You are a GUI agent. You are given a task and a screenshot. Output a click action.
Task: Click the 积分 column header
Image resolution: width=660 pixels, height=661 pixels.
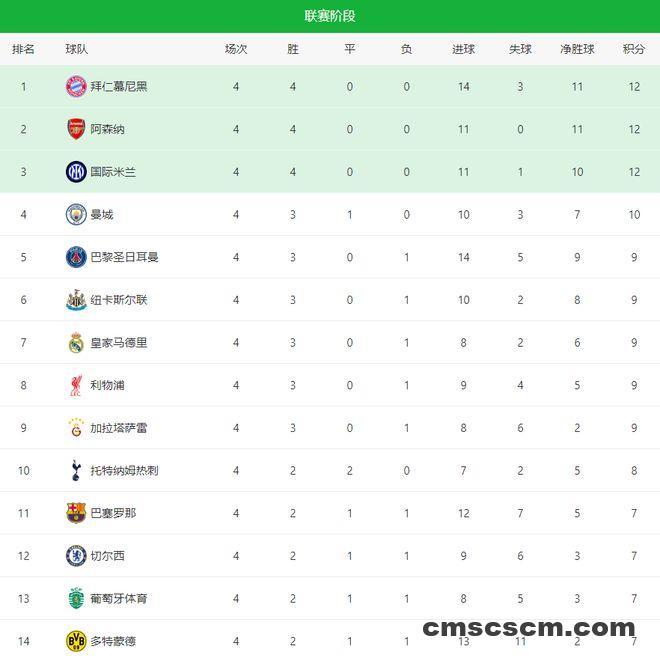(633, 49)
